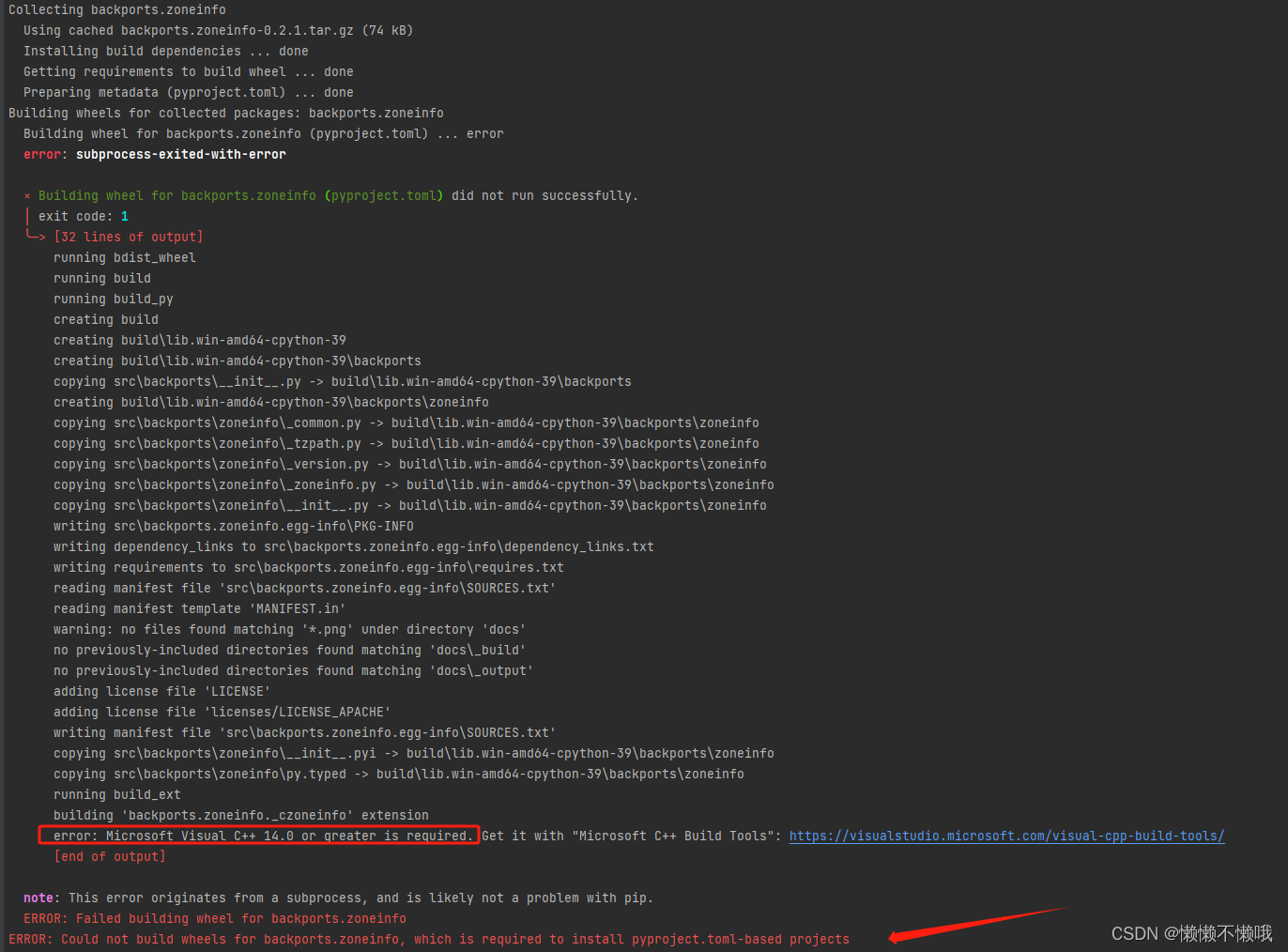The image size is (1288, 952).
Task: Click the 'exit code: 1' line
Action: pyautogui.click(x=83, y=215)
